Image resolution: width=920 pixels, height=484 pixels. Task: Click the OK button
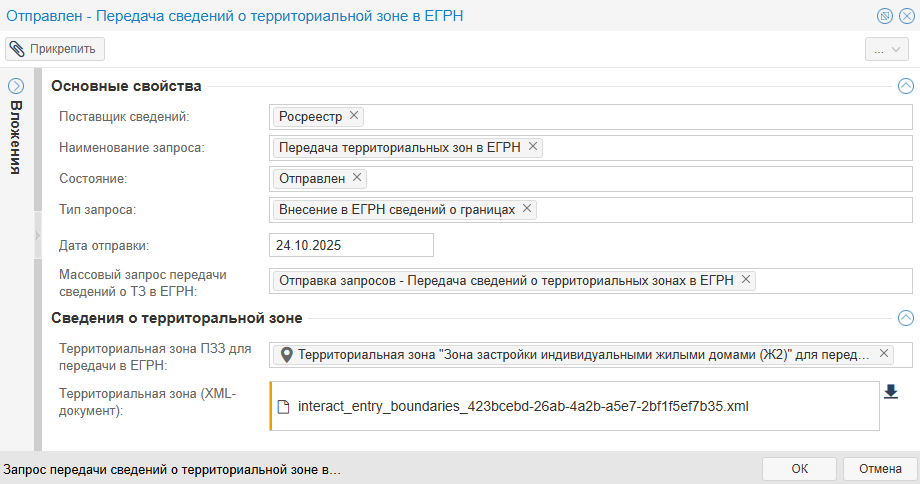tap(799, 469)
